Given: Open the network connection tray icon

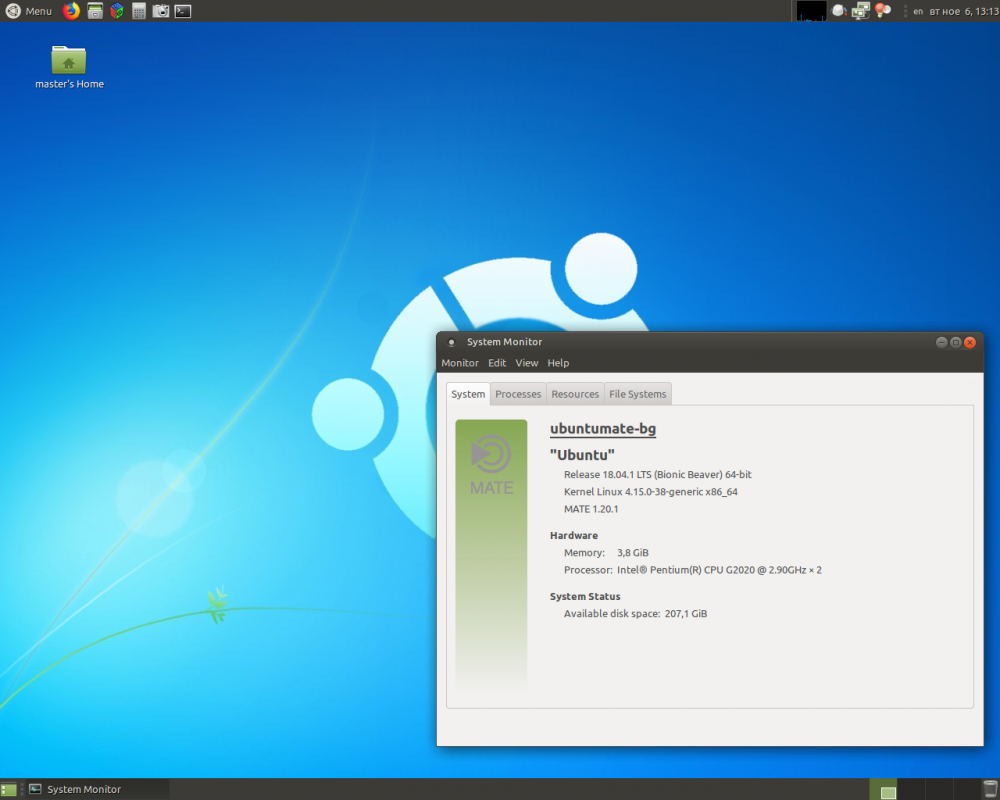Looking at the screenshot, I should click(x=860, y=11).
